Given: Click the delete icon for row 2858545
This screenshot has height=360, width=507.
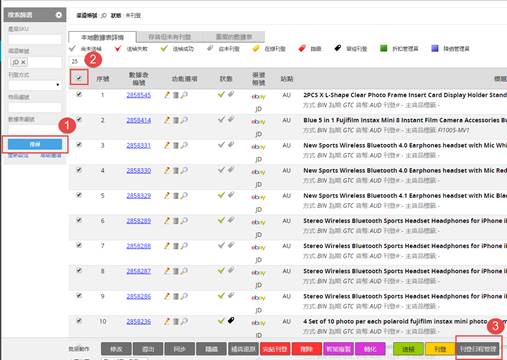Looking at the screenshot, I should coord(176,95).
